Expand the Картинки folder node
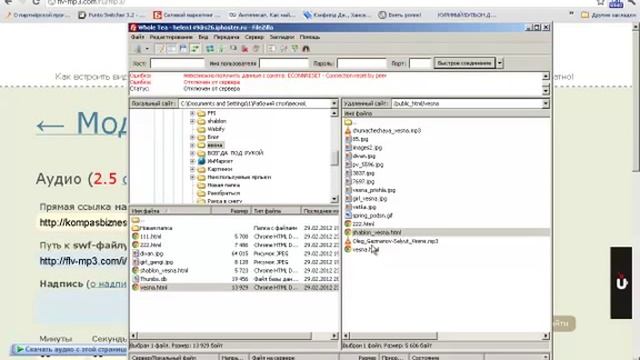The height and width of the screenshot is (360, 640). pos(192,169)
